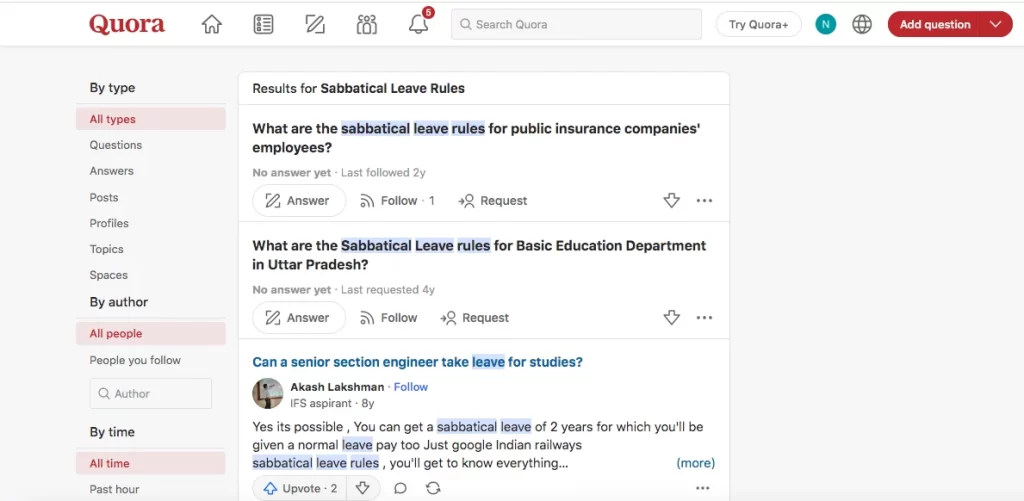The width and height of the screenshot is (1024, 501).
Task: Upvote Akash Lakshman's answer
Action: (300, 489)
